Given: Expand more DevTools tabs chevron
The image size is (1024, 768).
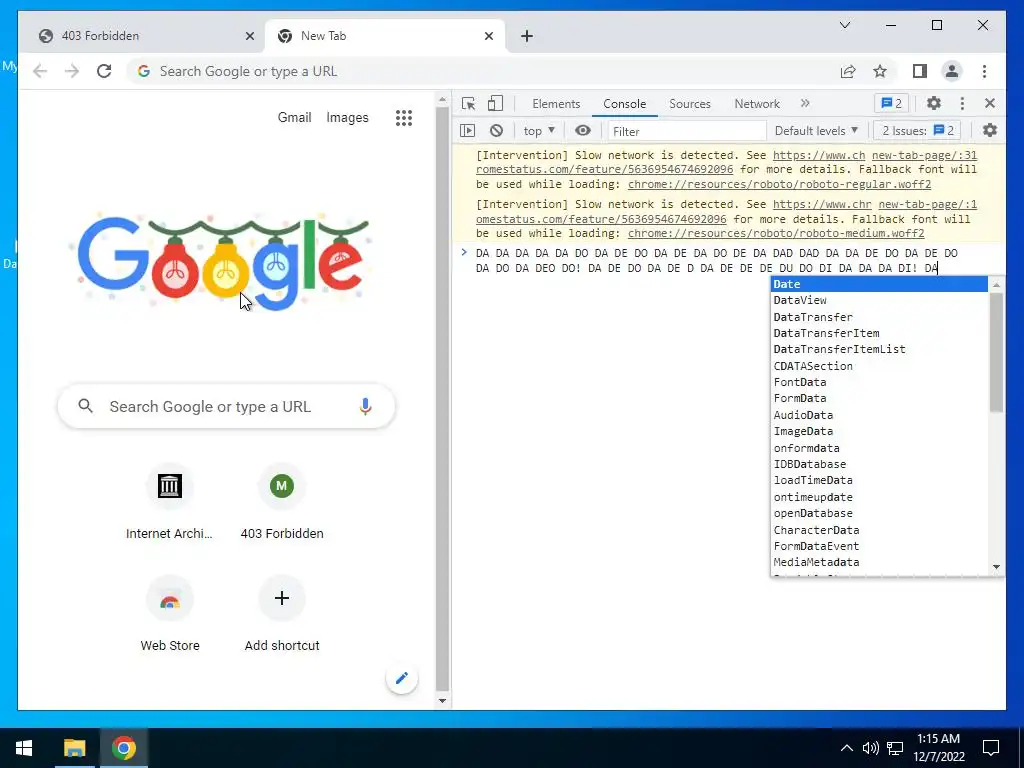Looking at the screenshot, I should [x=805, y=103].
